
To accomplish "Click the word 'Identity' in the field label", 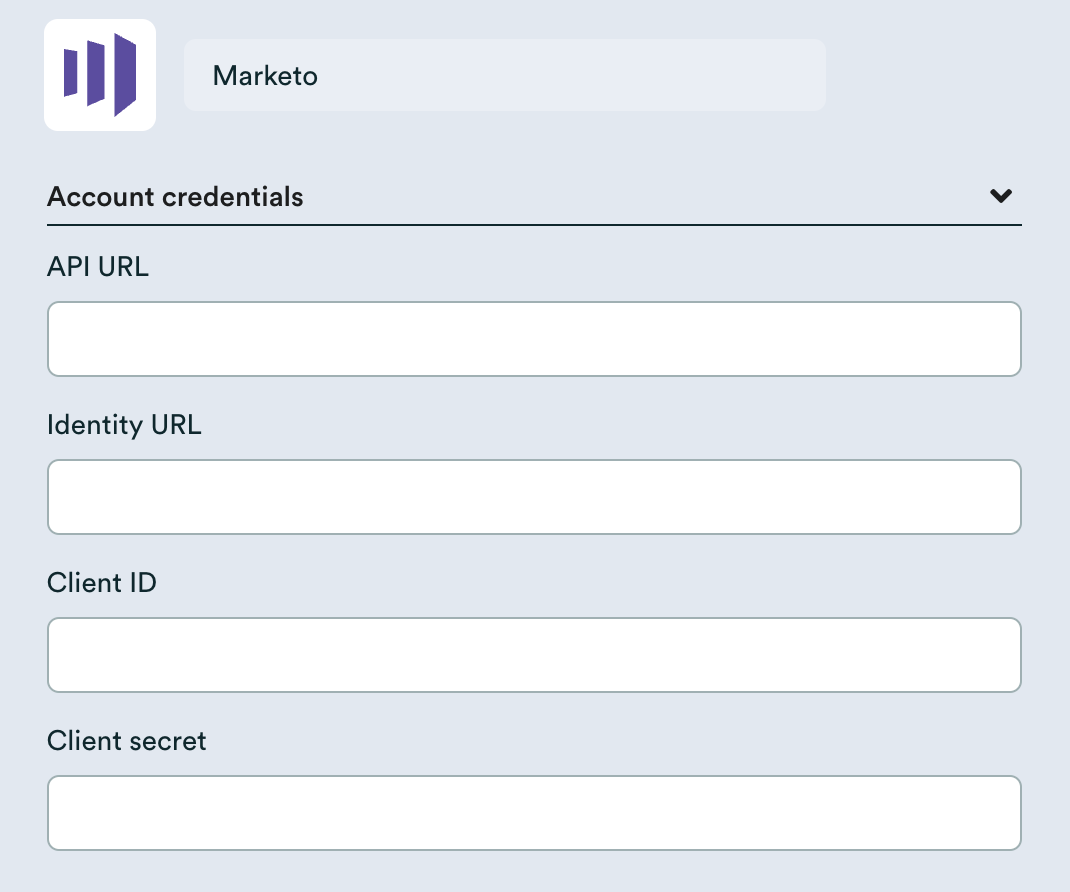I will point(95,425).
